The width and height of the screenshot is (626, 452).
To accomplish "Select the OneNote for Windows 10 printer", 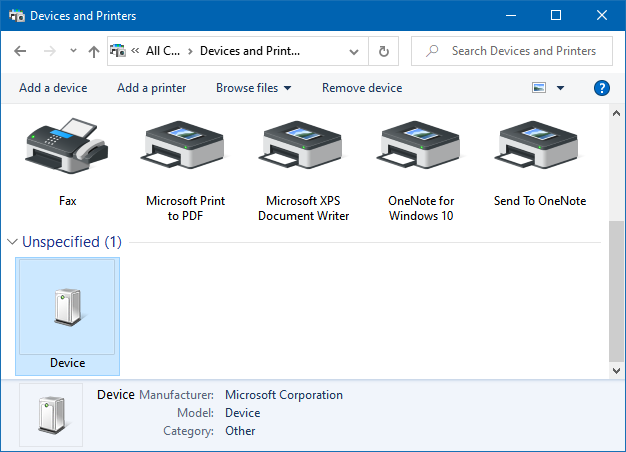I will tap(421, 146).
